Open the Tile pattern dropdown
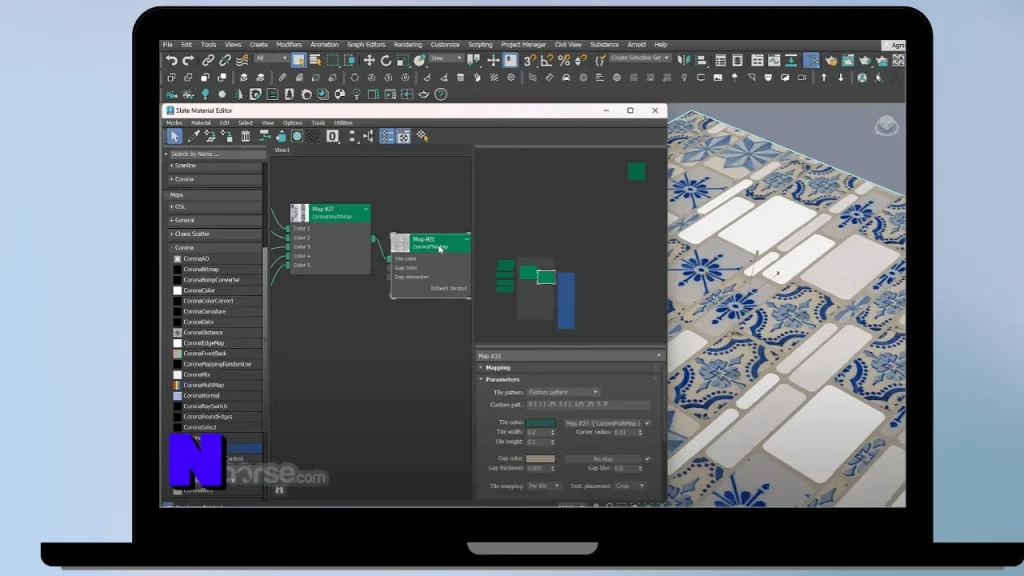The image size is (1024, 576). click(x=563, y=392)
